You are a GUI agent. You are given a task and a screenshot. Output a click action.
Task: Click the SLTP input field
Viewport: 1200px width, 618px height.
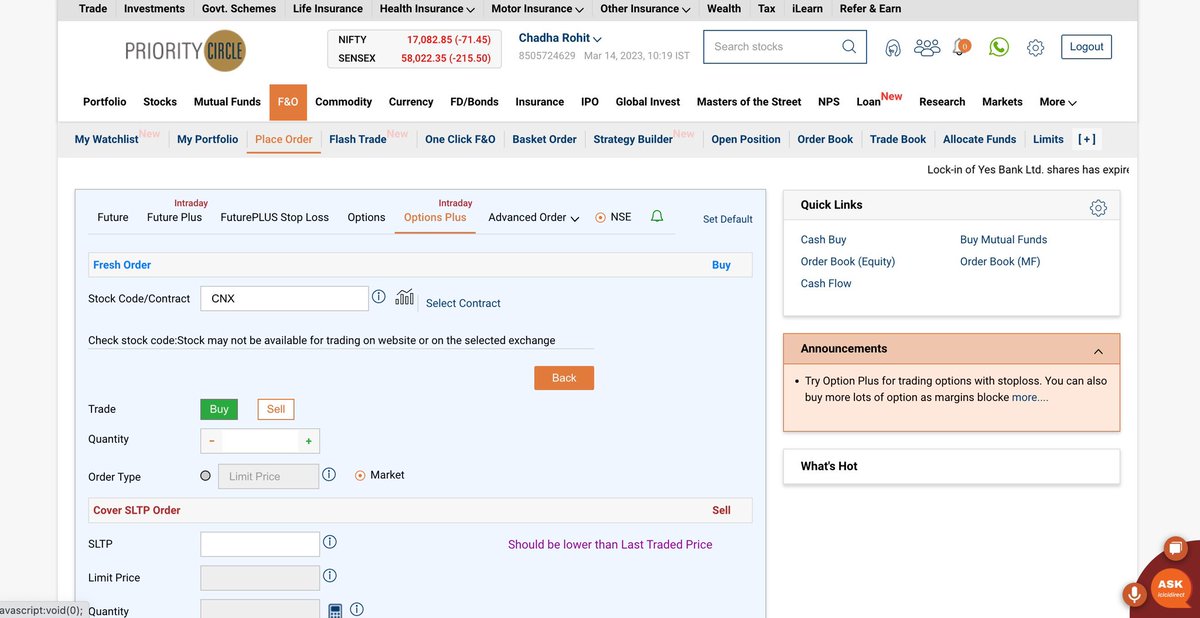tap(260, 544)
